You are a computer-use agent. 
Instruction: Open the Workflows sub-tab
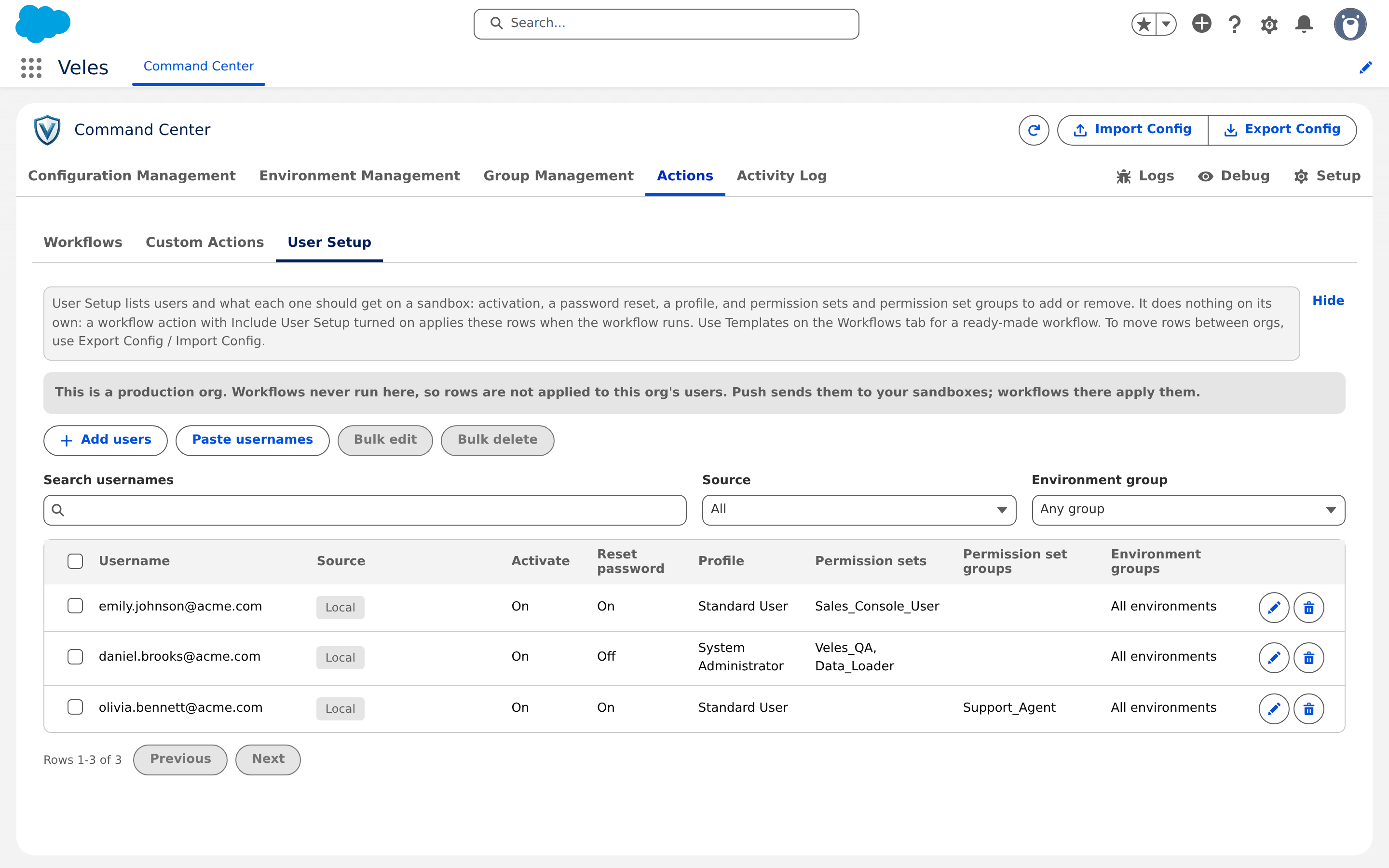tap(82, 242)
